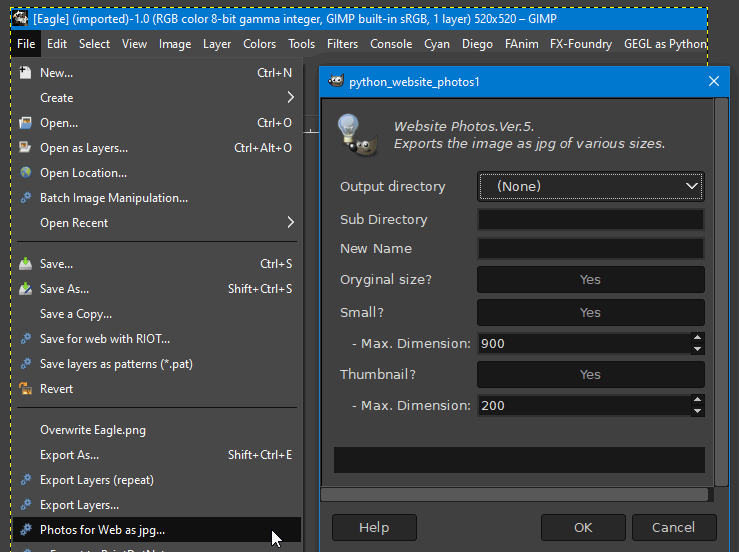Click the dialog horizontal scrollbar
739x552 pixels.
pyautogui.click(x=514, y=494)
